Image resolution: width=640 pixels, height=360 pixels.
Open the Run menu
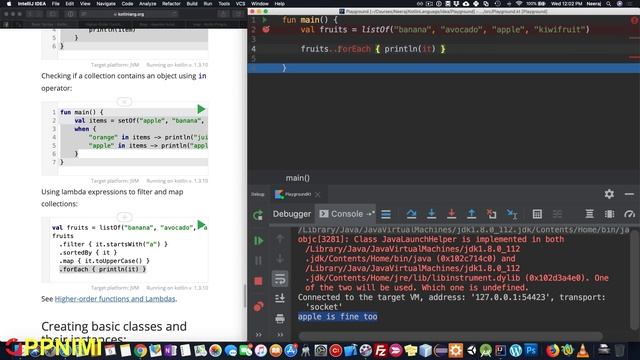[208, 4]
